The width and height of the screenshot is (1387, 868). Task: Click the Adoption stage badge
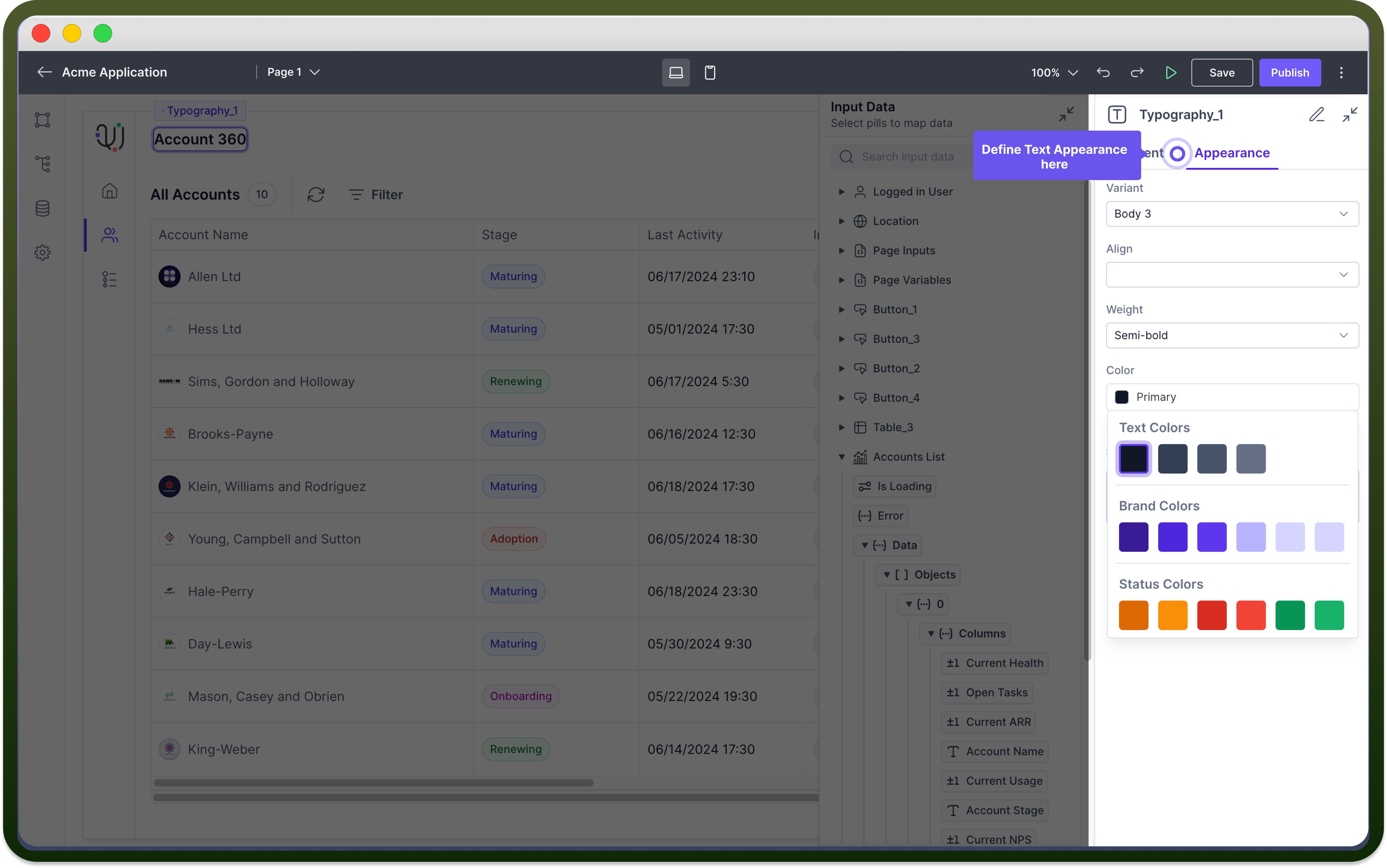(x=514, y=539)
